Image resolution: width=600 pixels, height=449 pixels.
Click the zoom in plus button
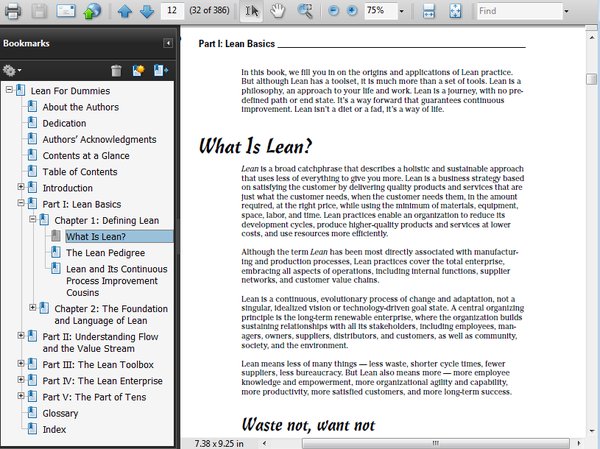click(352, 11)
